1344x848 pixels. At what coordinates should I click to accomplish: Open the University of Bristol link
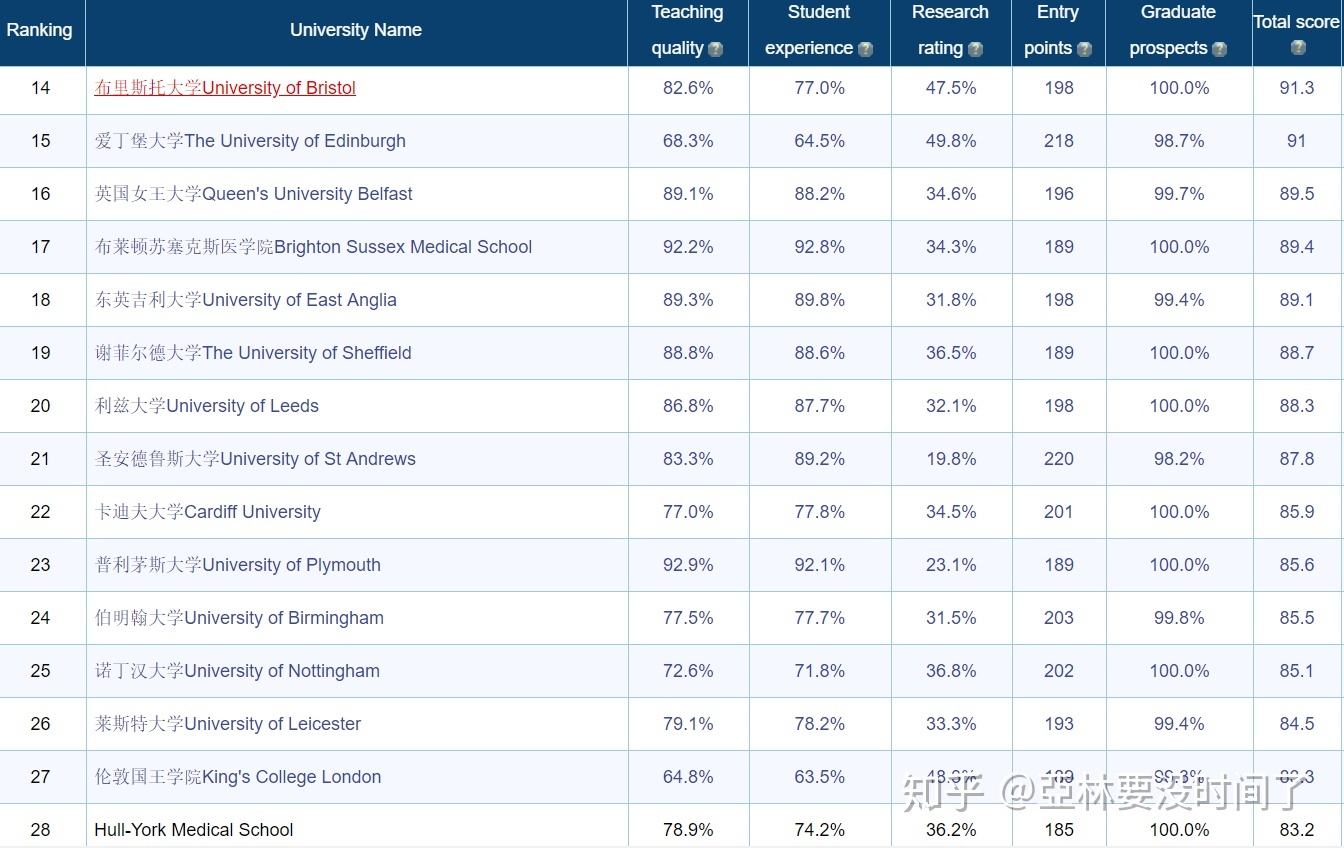[x=225, y=88]
